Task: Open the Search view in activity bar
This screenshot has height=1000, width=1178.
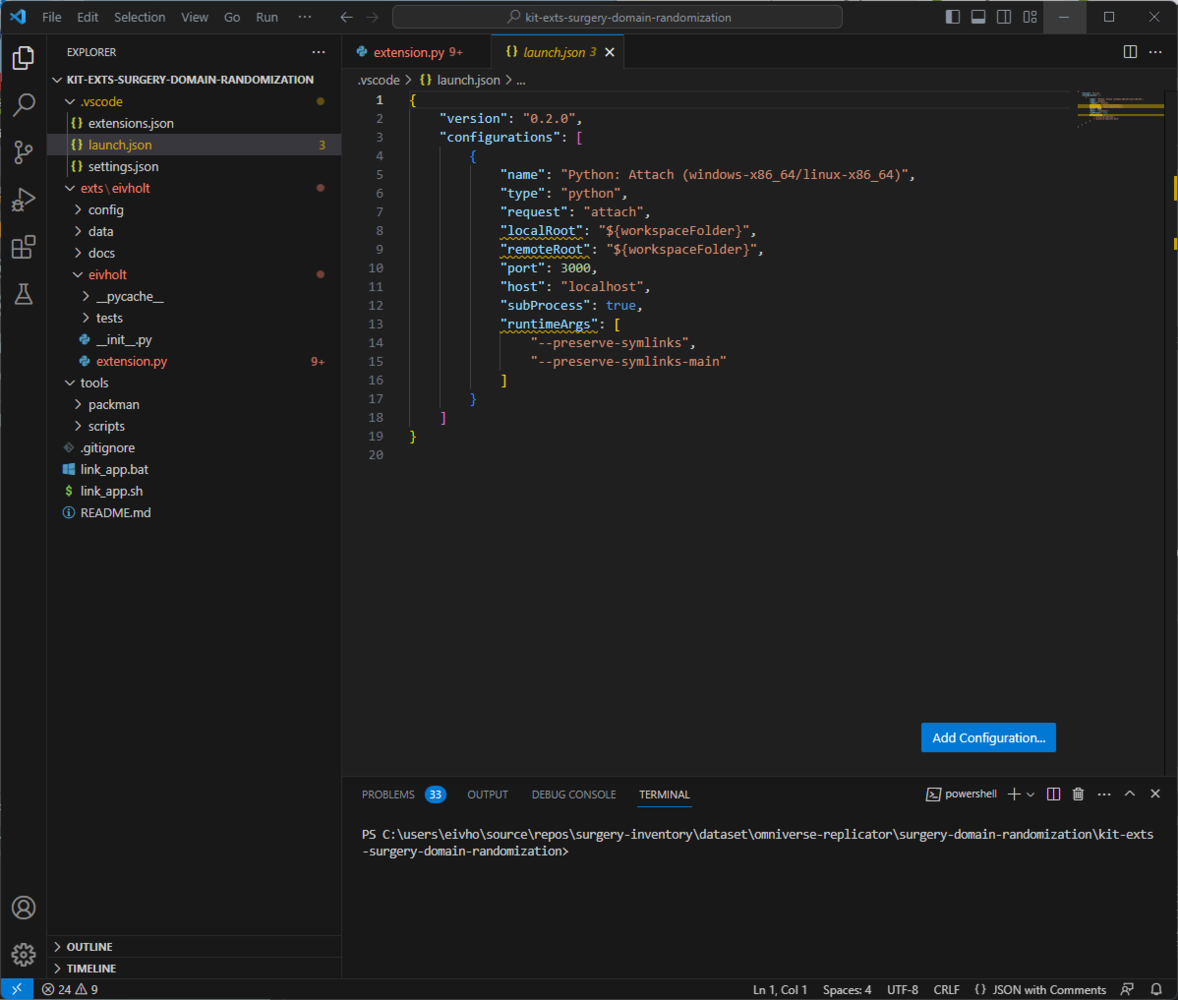Action: point(23,105)
